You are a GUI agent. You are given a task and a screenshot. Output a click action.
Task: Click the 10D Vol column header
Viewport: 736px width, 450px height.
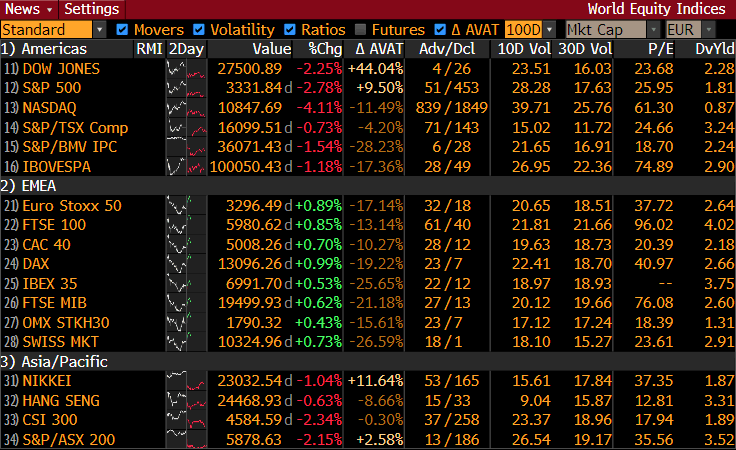coord(524,49)
